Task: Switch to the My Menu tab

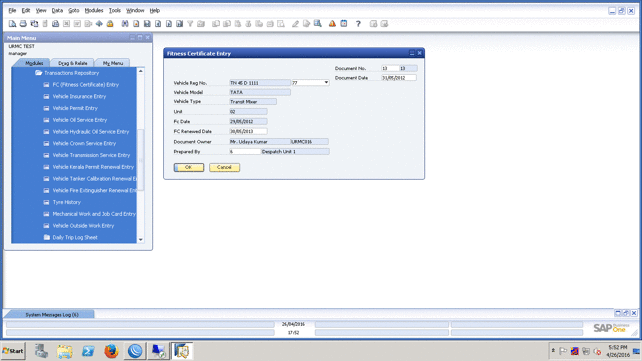Action: pyautogui.click(x=113, y=63)
